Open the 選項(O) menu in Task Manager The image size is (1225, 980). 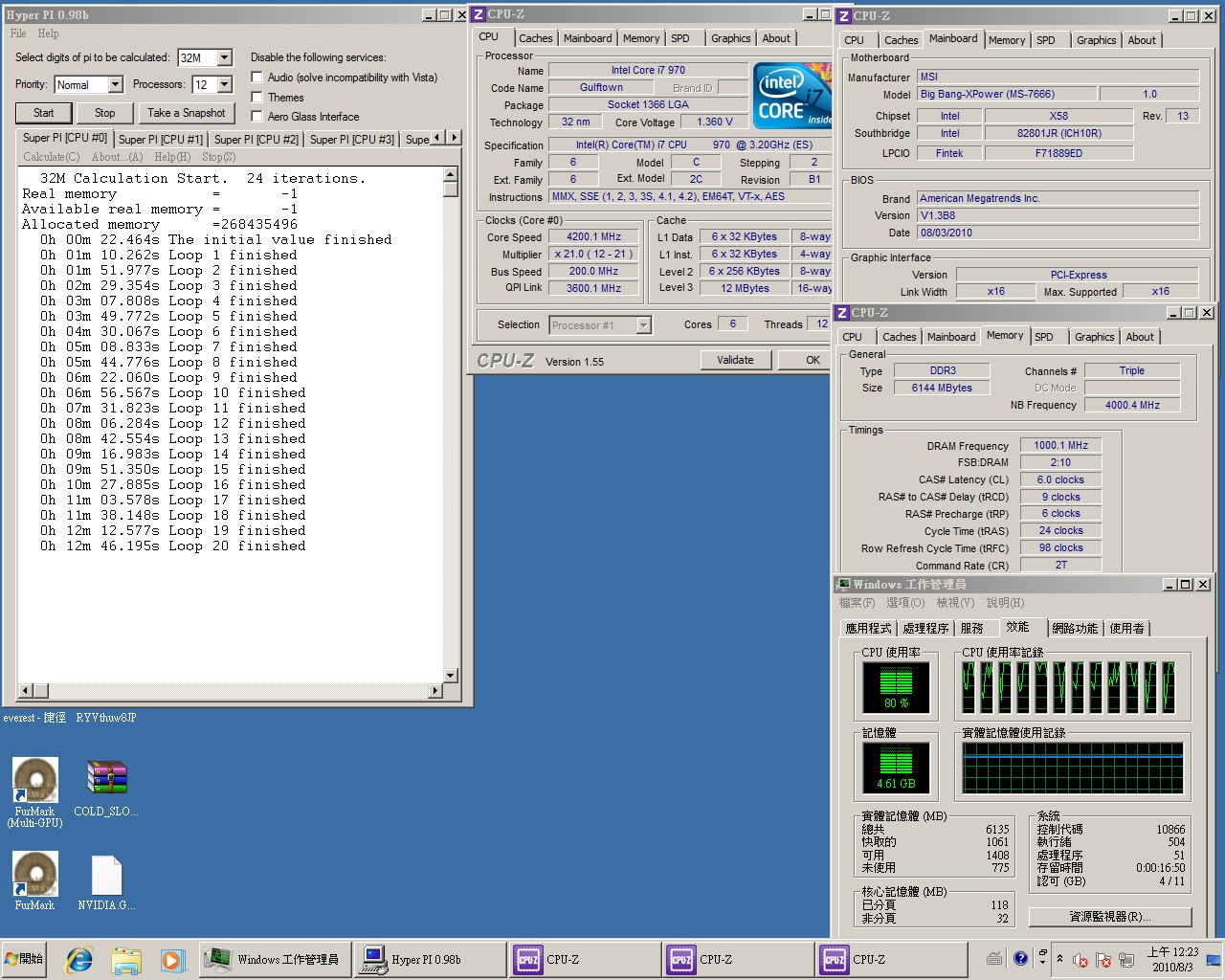[905, 603]
